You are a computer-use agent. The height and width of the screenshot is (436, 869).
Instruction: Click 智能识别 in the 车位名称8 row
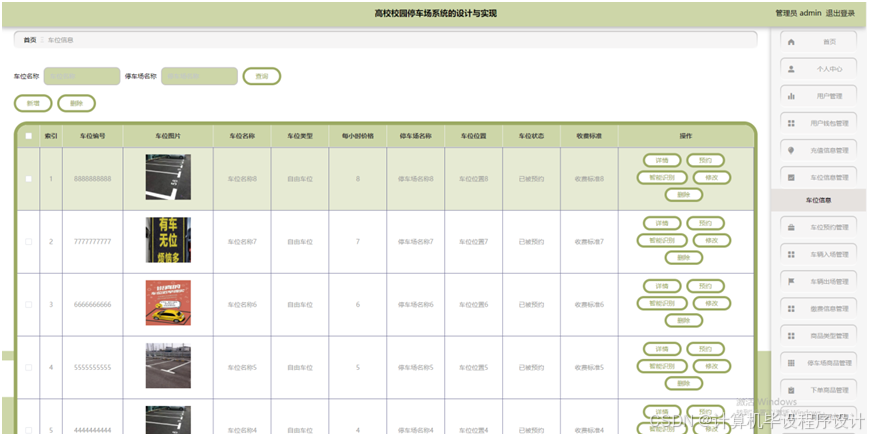[x=662, y=178]
